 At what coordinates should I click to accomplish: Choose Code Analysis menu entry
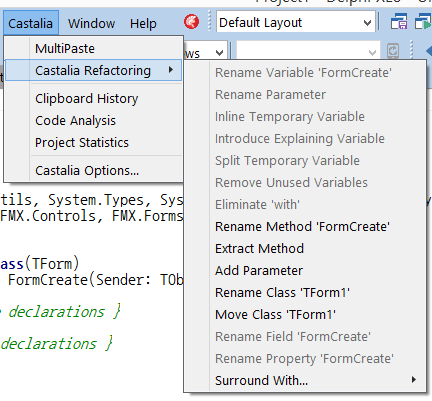(x=93, y=121)
